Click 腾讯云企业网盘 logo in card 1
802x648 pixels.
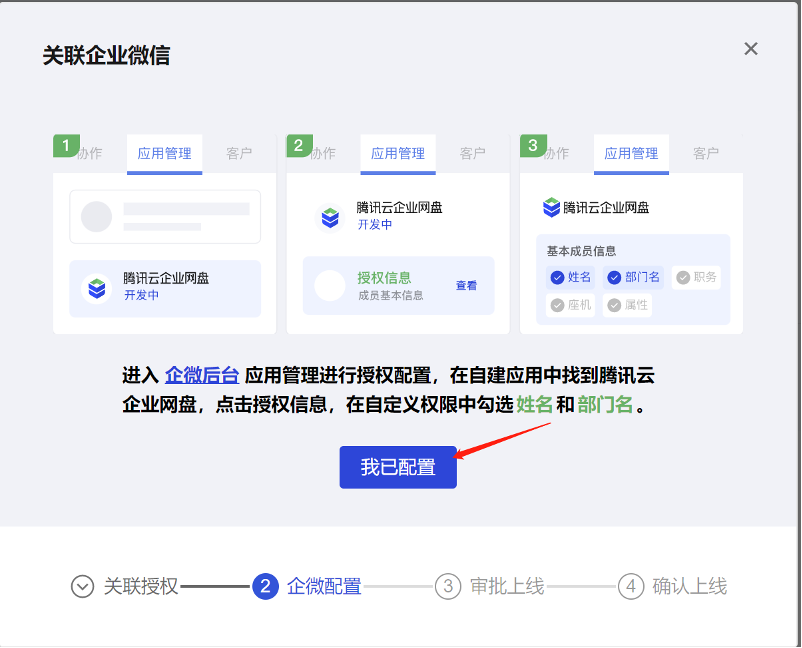click(97, 288)
